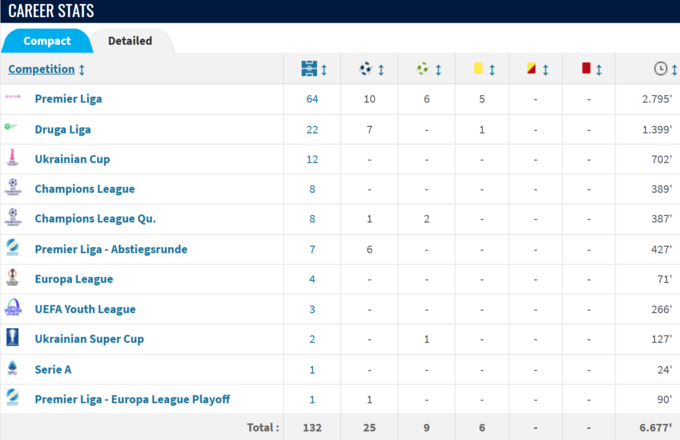This screenshot has height=440, width=680.
Task: Sort by minutes played clock icon
Action: tap(660, 69)
